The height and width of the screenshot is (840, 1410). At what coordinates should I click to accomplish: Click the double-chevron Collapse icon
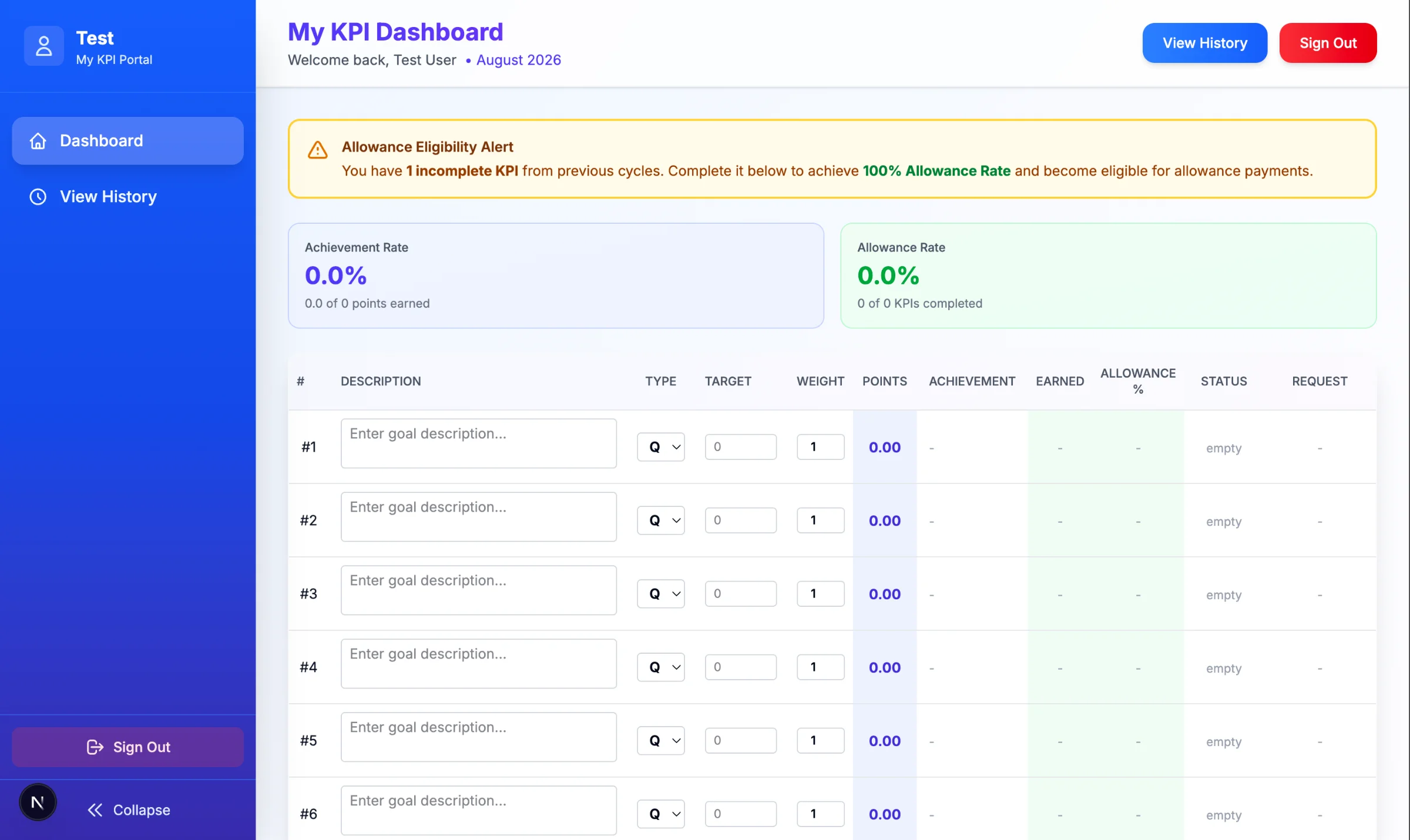[95, 810]
